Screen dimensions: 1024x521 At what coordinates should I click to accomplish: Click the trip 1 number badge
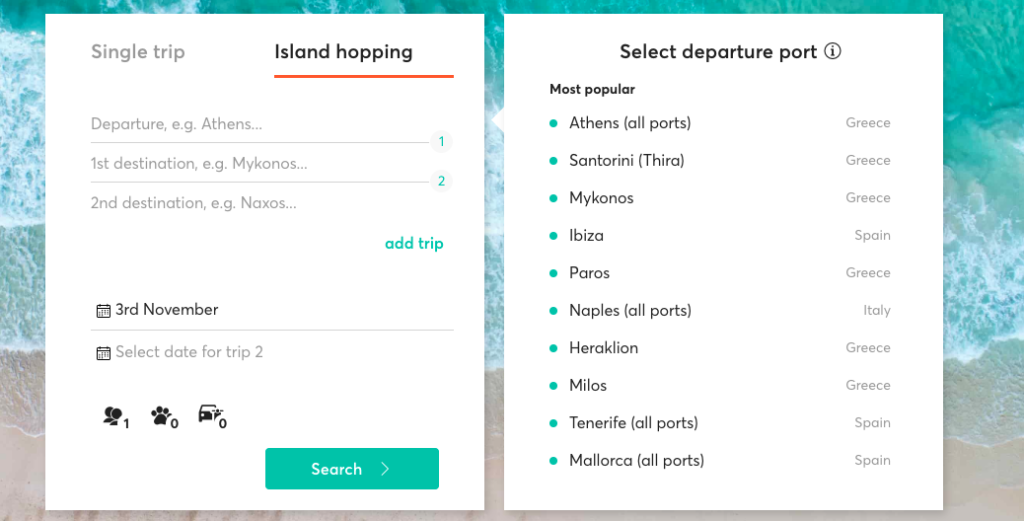441,142
